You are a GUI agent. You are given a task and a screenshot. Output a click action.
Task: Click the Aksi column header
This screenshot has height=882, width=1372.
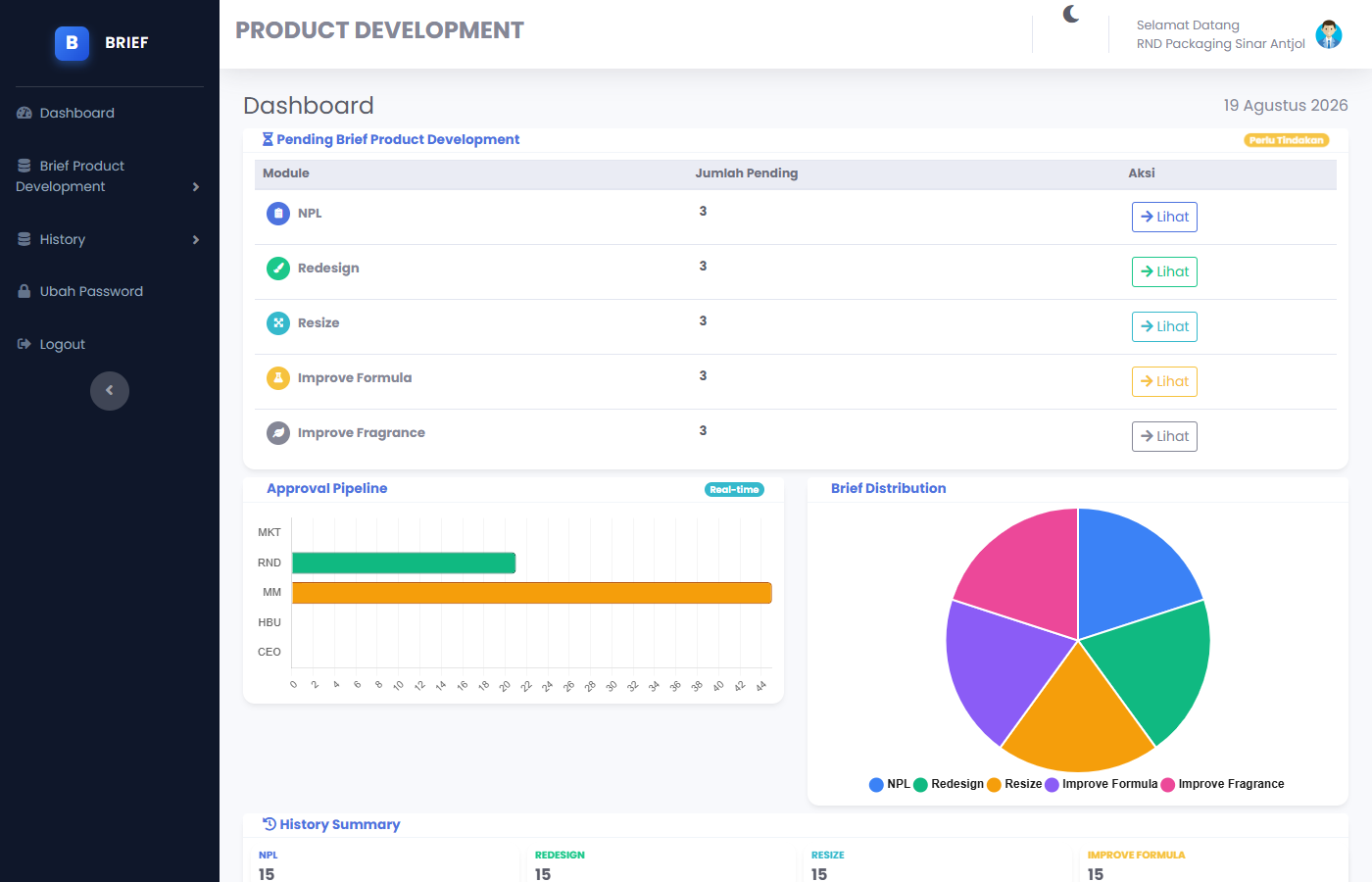click(x=1142, y=173)
